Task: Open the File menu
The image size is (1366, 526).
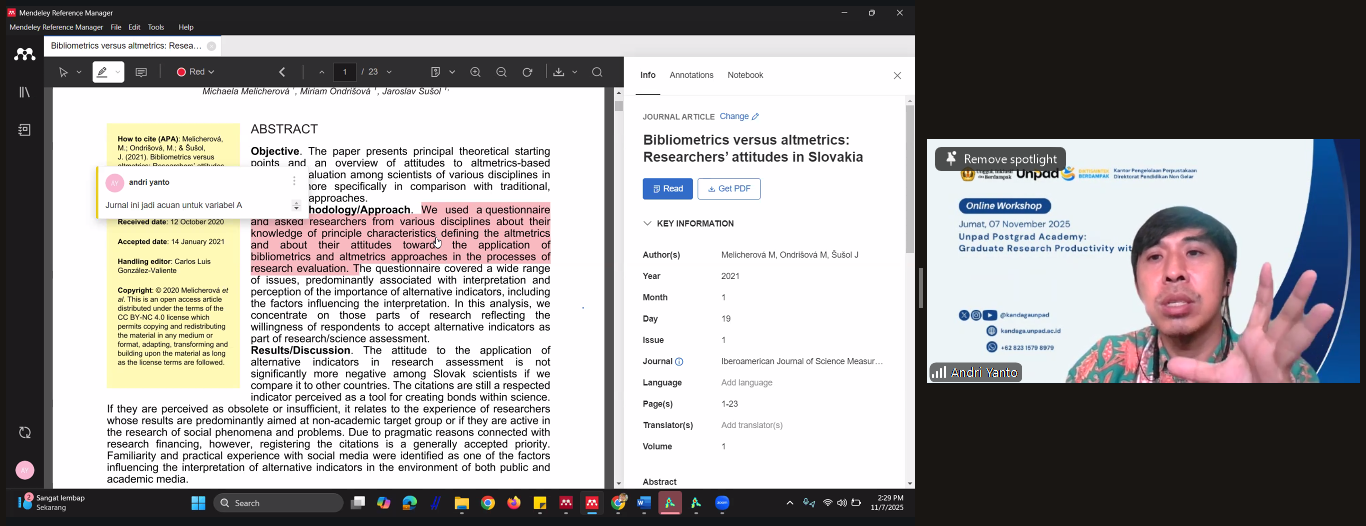Action: (116, 27)
